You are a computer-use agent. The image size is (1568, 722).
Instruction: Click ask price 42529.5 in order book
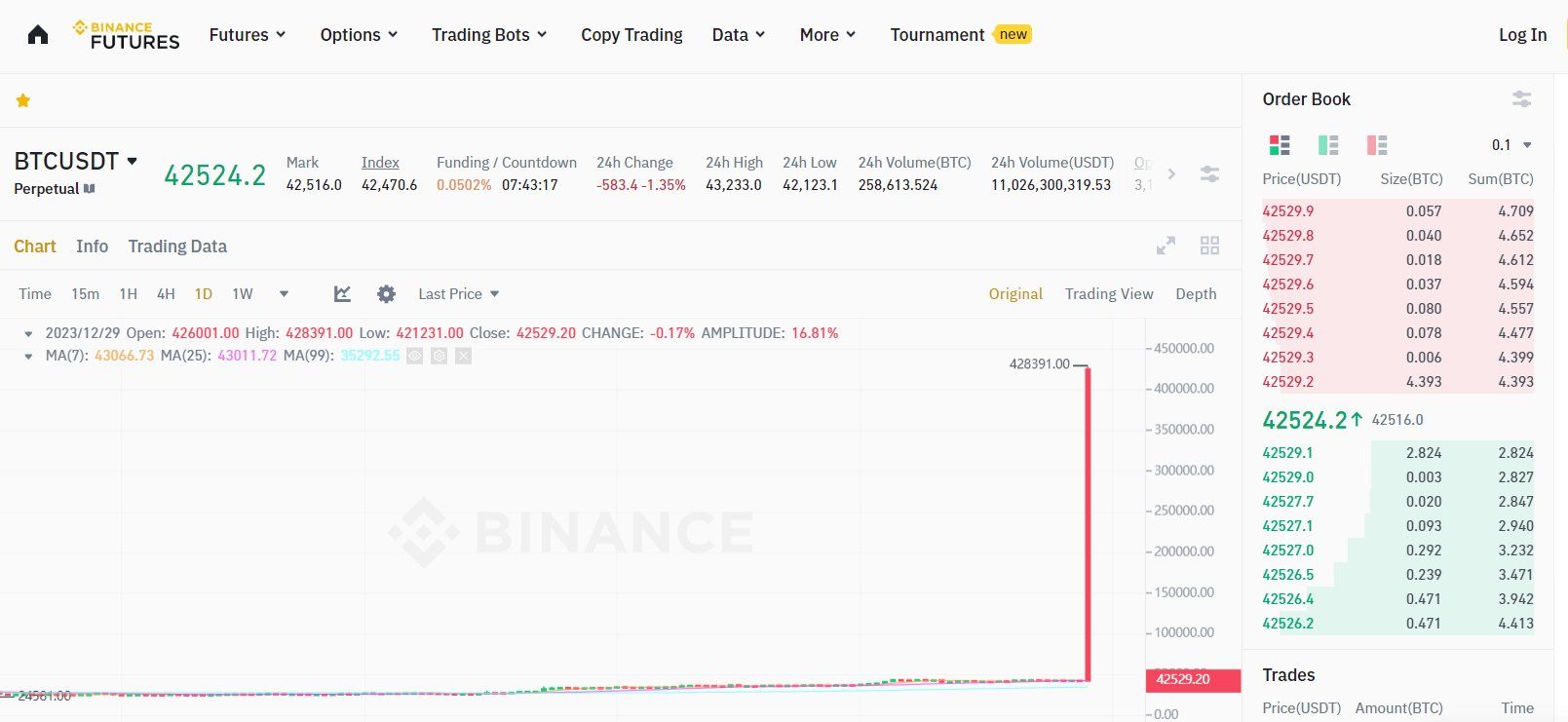click(1287, 309)
